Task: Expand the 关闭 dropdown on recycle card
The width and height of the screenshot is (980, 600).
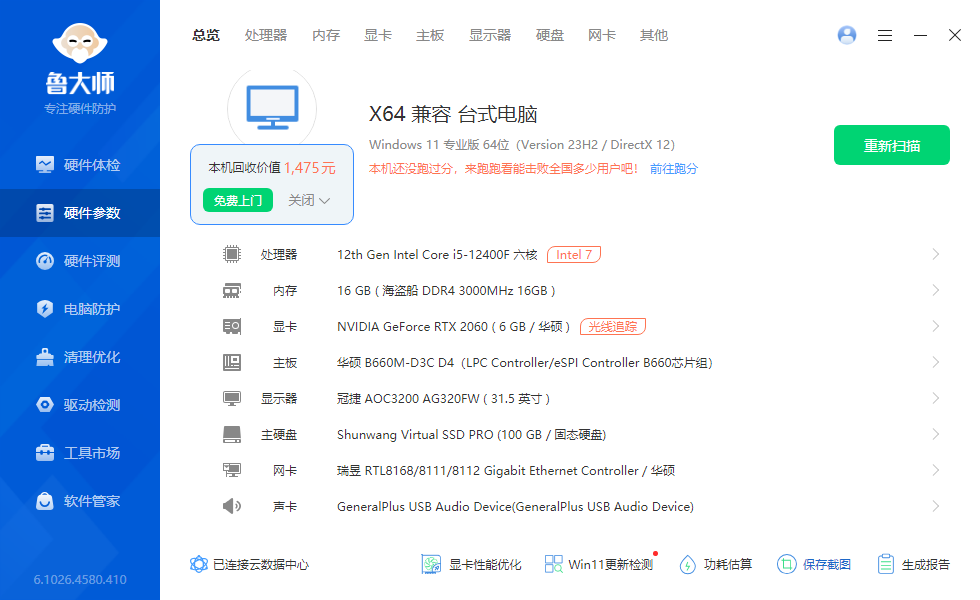Action: (x=309, y=200)
